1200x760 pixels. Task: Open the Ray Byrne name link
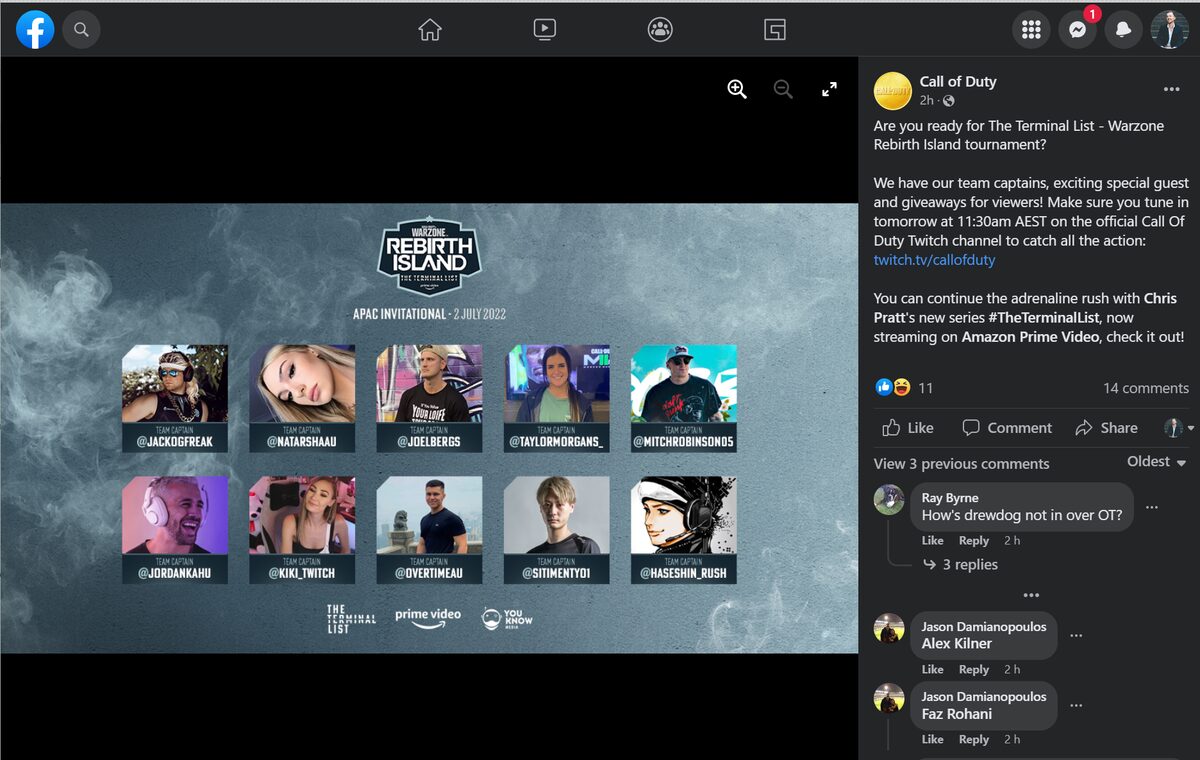point(950,498)
